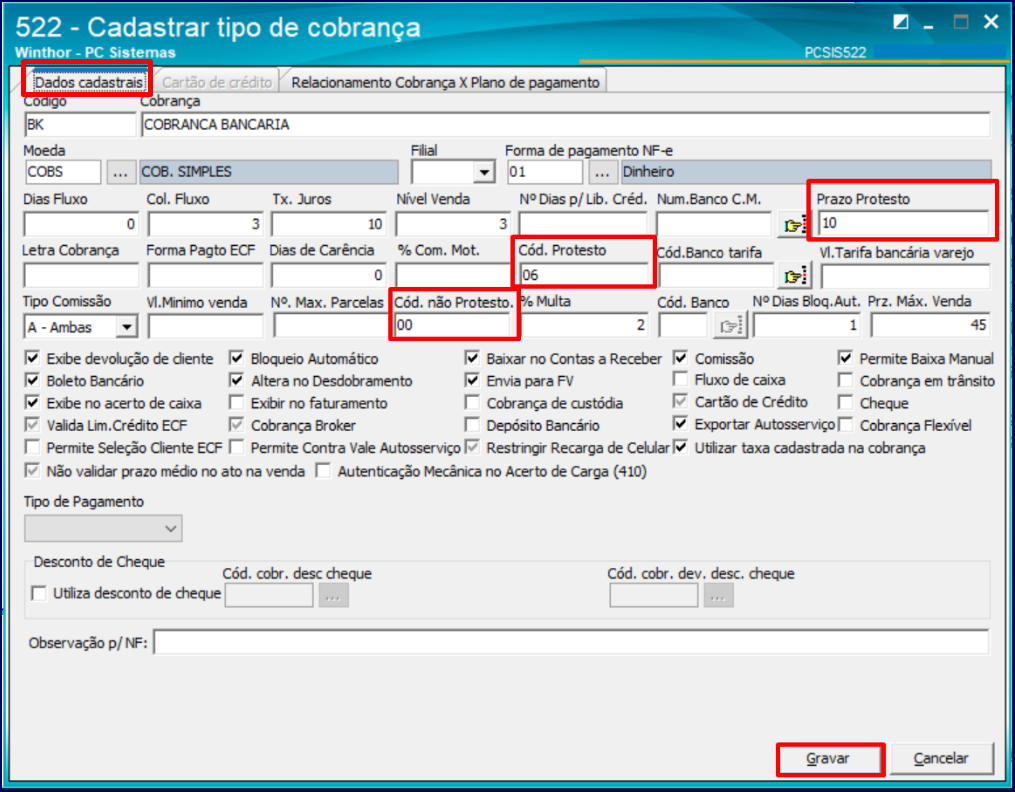The image size is (1015, 792).
Task: Open Cartão de crédito tab
Action: 217,82
